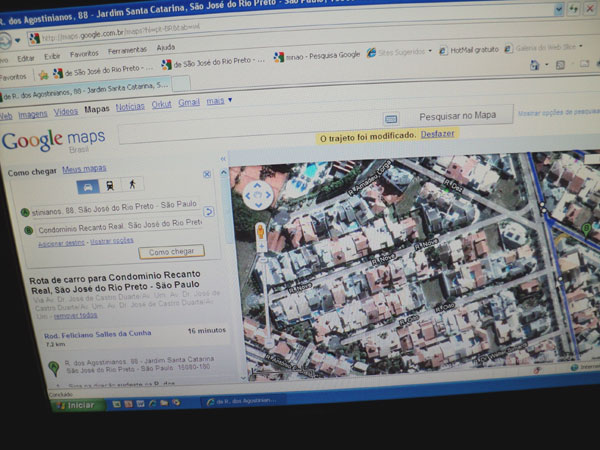Click the Desfazer link

[x=437, y=134]
